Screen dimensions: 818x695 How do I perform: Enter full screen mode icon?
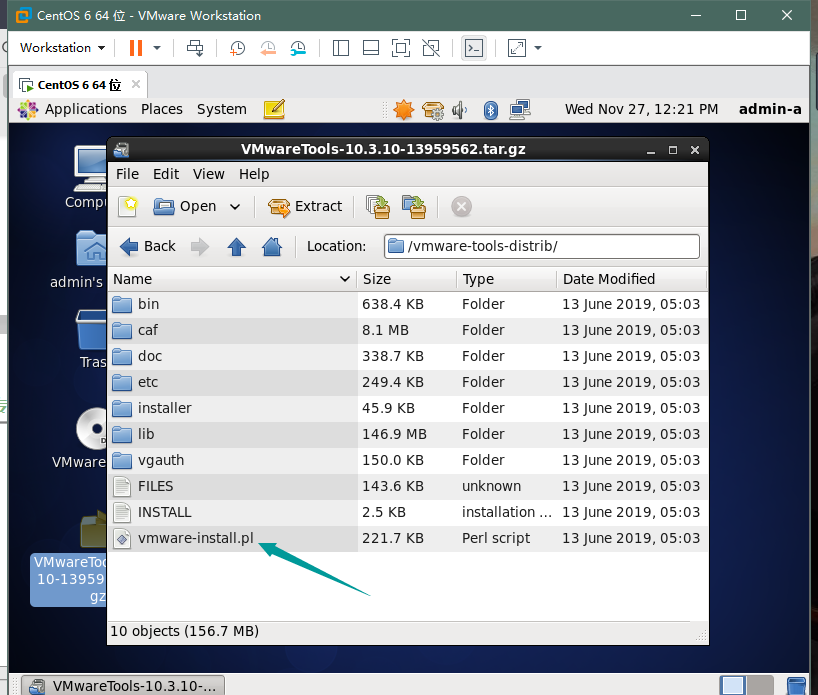point(401,48)
